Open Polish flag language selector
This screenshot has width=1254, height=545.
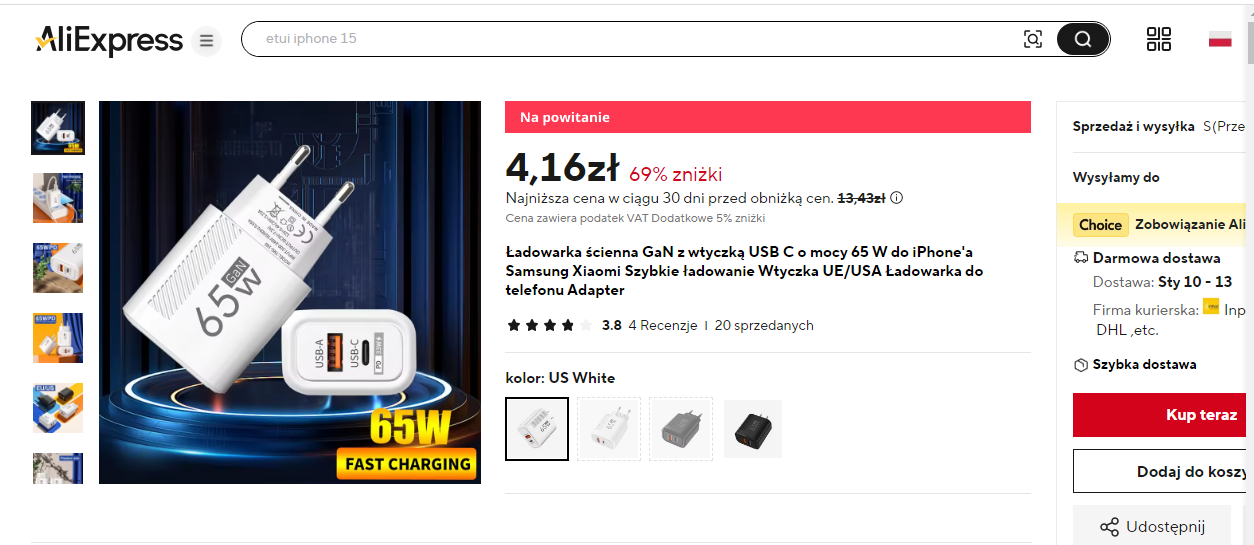point(1220,39)
